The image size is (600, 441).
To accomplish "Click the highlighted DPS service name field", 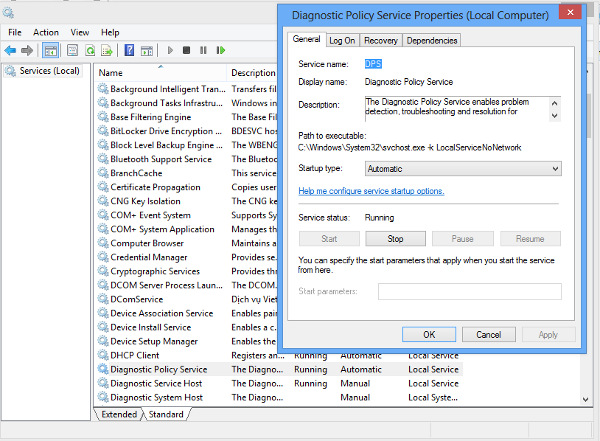I will click(373, 64).
